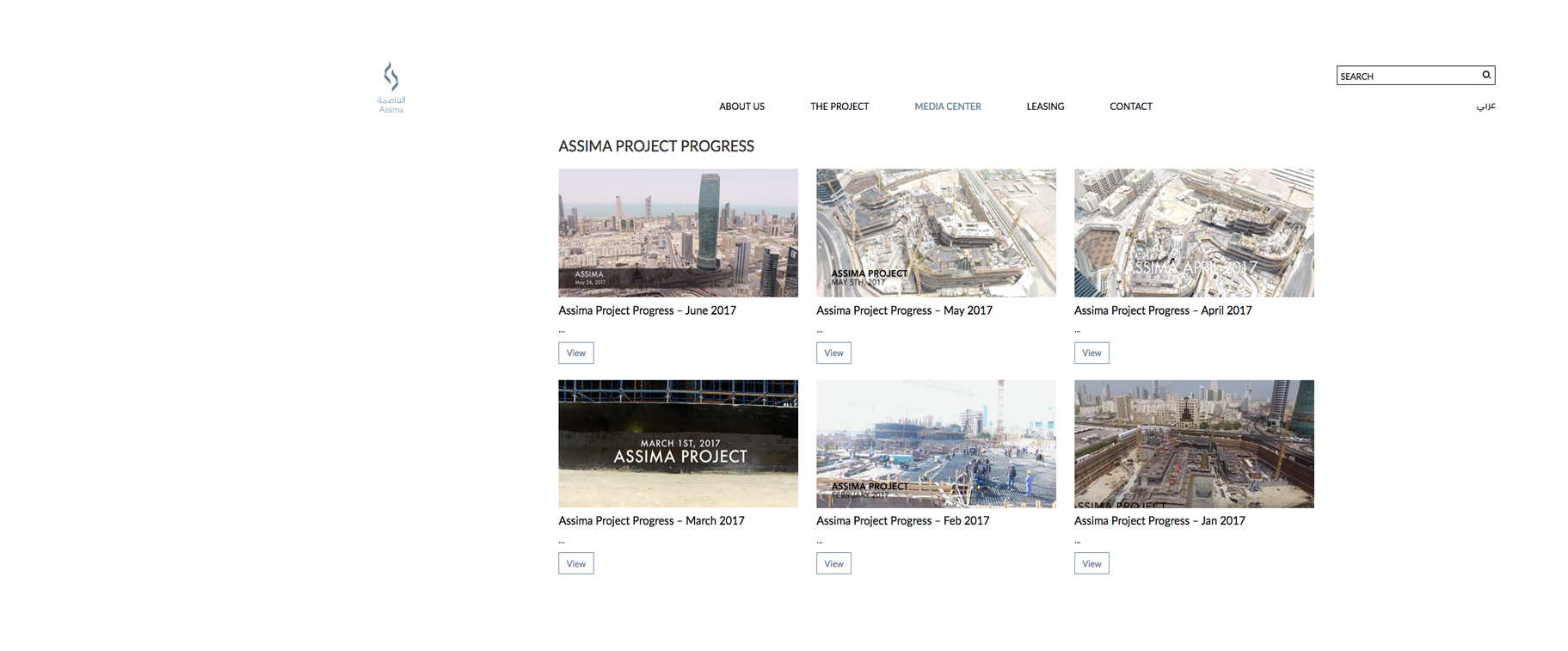Image resolution: width=1568 pixels, height=651 pixels.
Task: Click the search magnifier icon
Action: pyautogui.click(x=1486, y=76)
